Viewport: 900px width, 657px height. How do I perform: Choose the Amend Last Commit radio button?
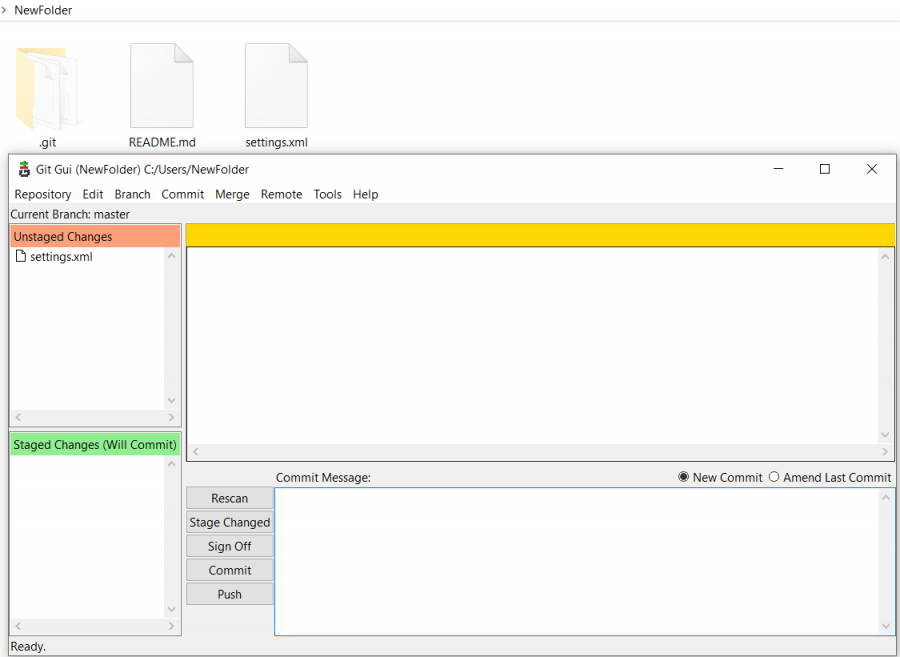click(774, 477)
